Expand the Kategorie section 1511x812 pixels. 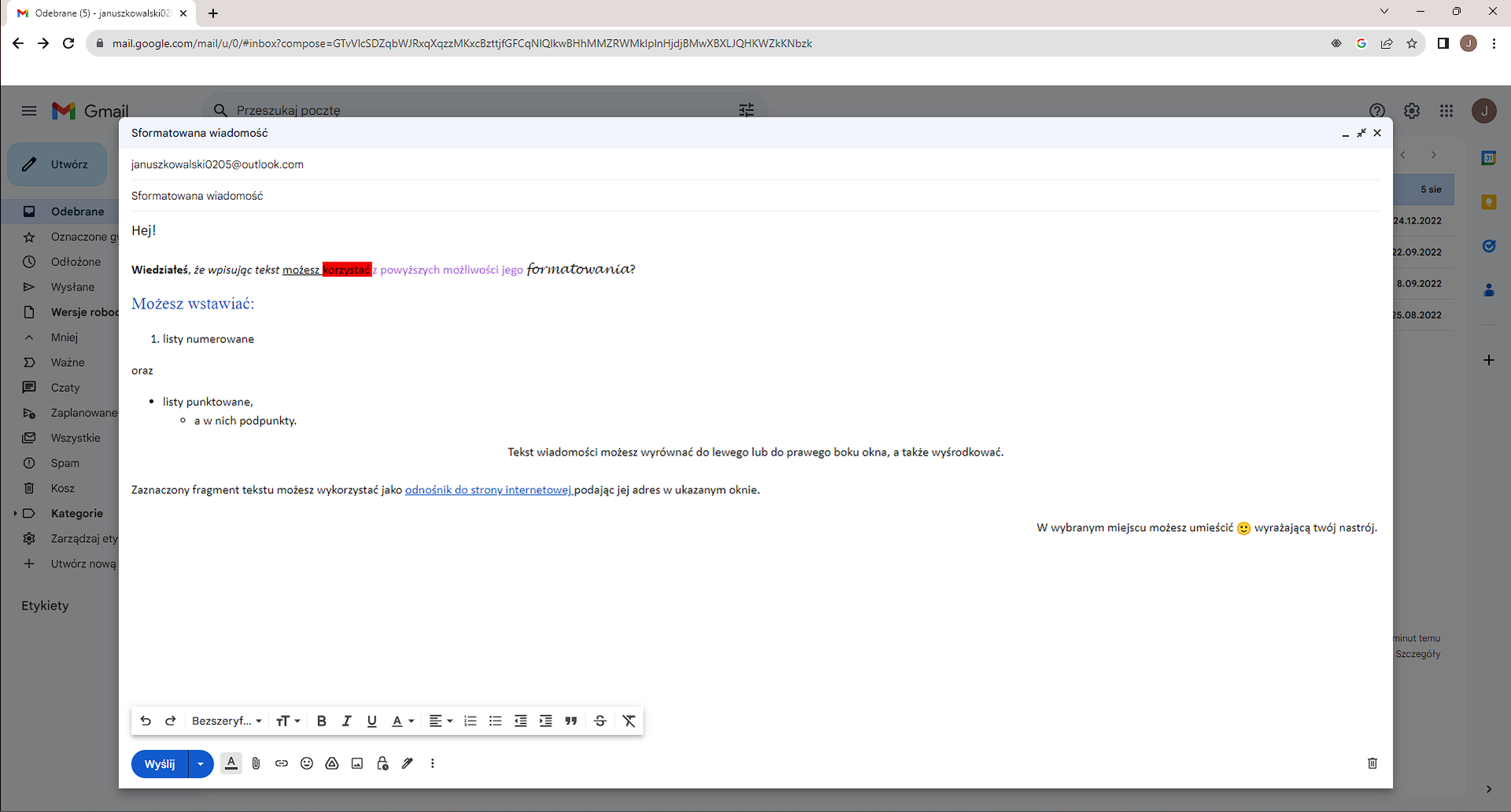tap(15, 514)
